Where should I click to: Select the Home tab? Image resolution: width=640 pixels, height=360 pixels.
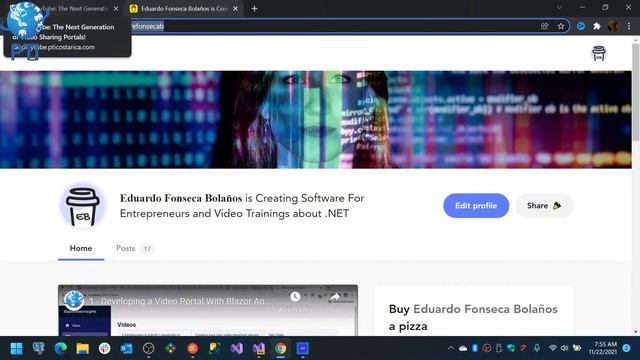click(x=81, y=248)
